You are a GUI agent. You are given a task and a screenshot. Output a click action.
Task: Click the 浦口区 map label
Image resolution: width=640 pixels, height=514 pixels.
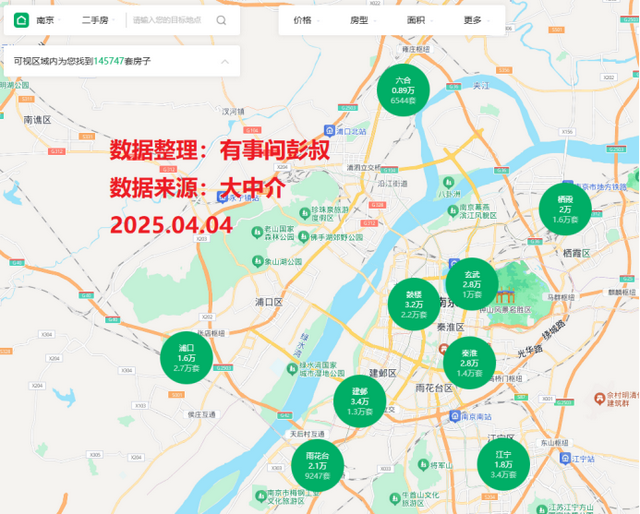[x=269, y=302]
